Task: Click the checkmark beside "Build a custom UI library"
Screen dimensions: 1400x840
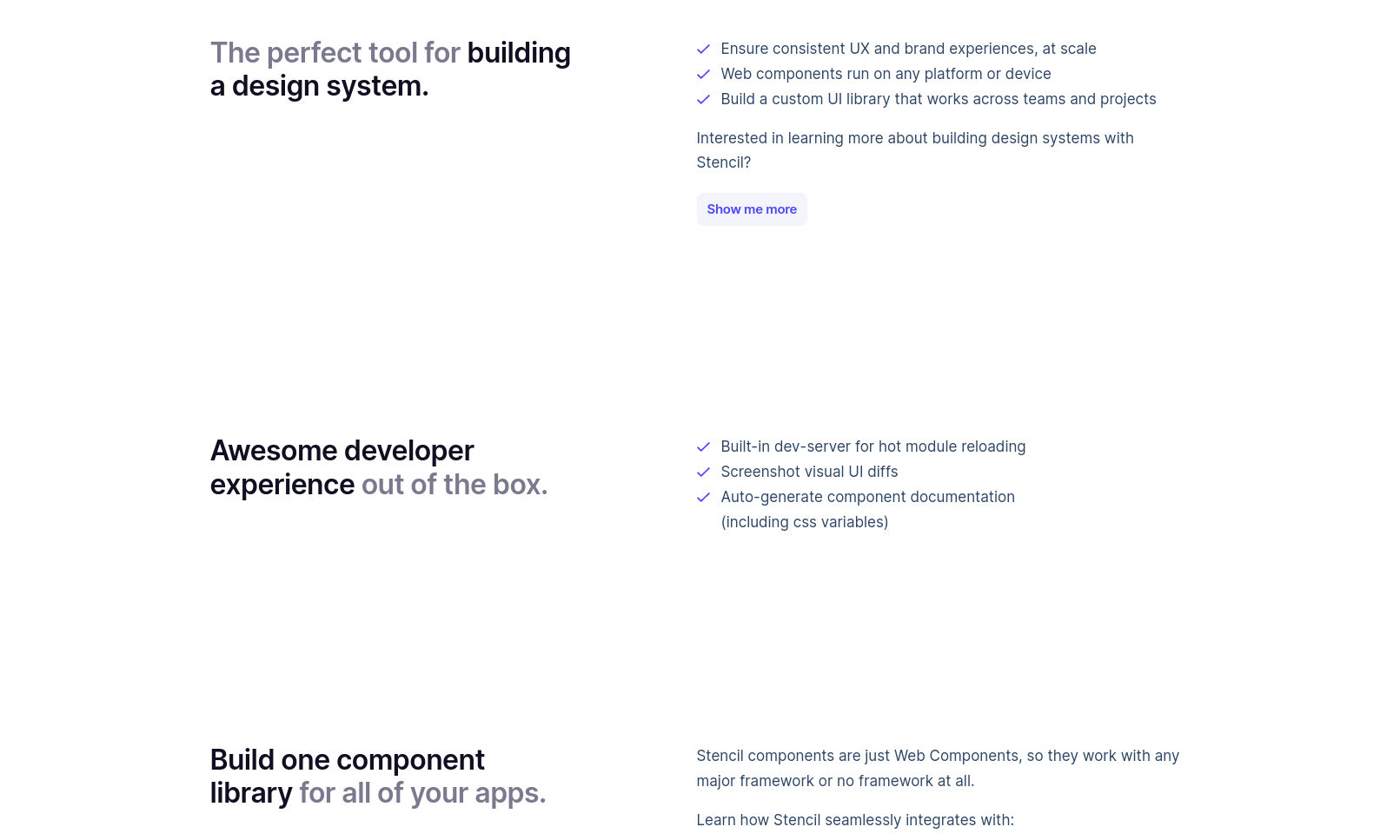Action: pos(703,100)
